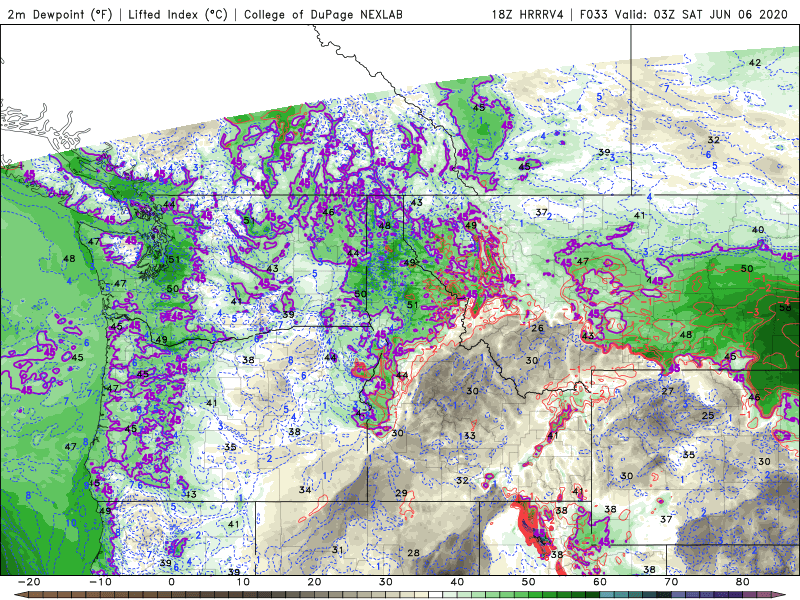
Task: Click the 28 dewpoint value on the map
Action: click(x=413, y=553)
